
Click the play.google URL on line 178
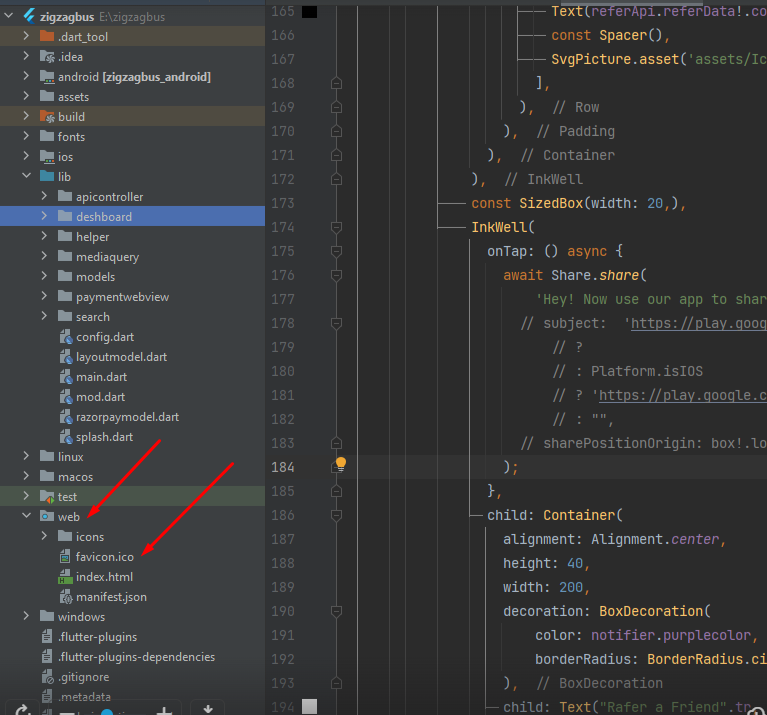[x=698, y=323]
